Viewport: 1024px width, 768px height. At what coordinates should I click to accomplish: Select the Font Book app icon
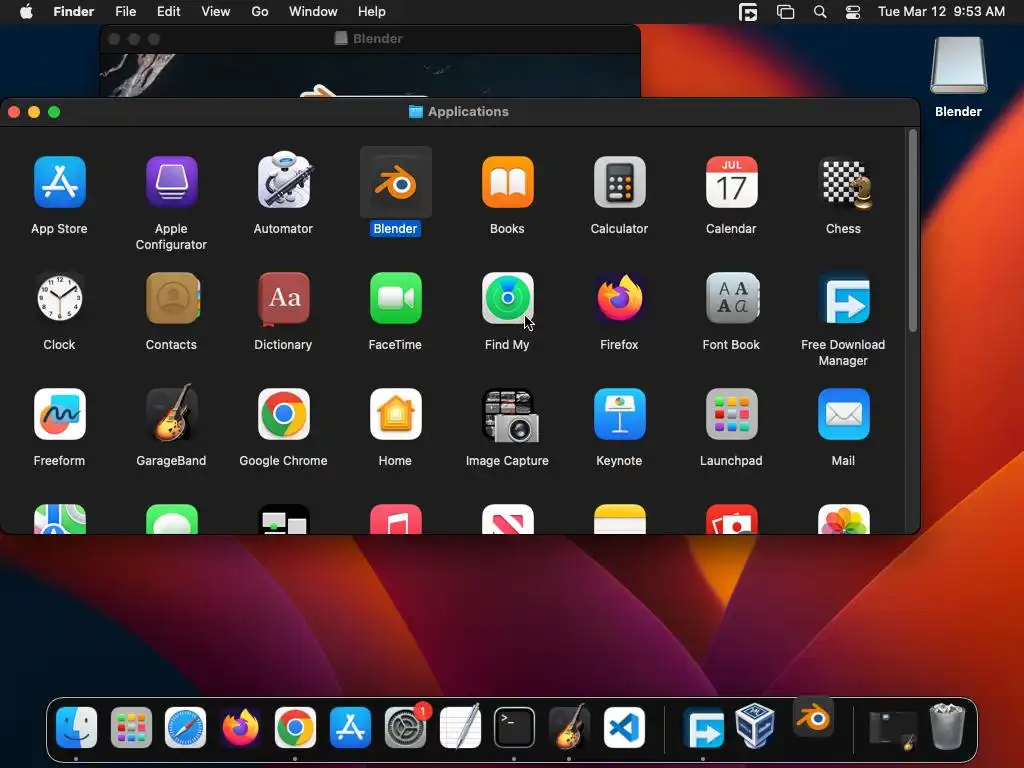click(x=731, y=298)
